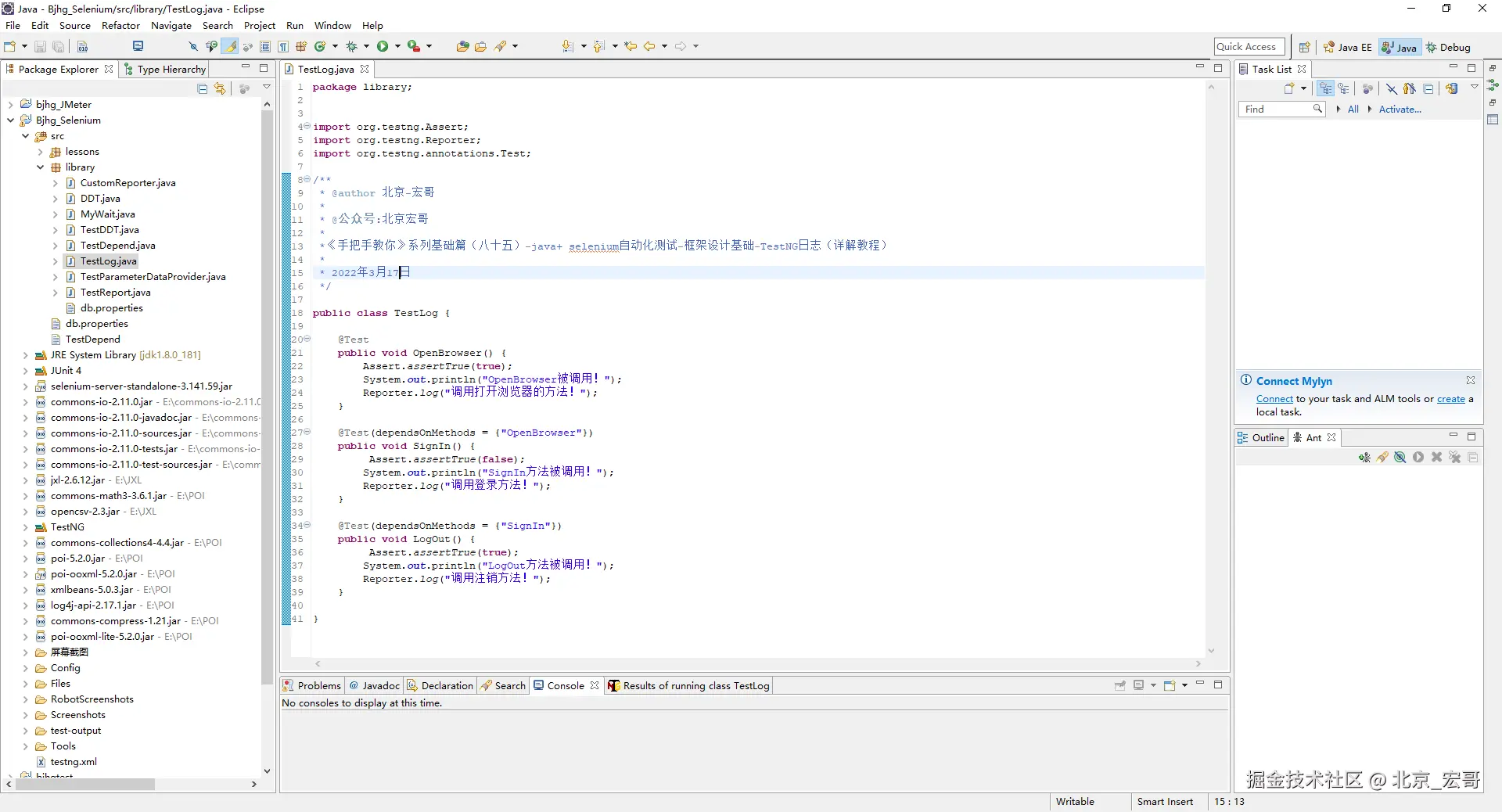The height and width of the screenshot is (812, 1502).
Task: Toggle Hide Completed Tasks in Task List
Action: (x=1391, y=88)
